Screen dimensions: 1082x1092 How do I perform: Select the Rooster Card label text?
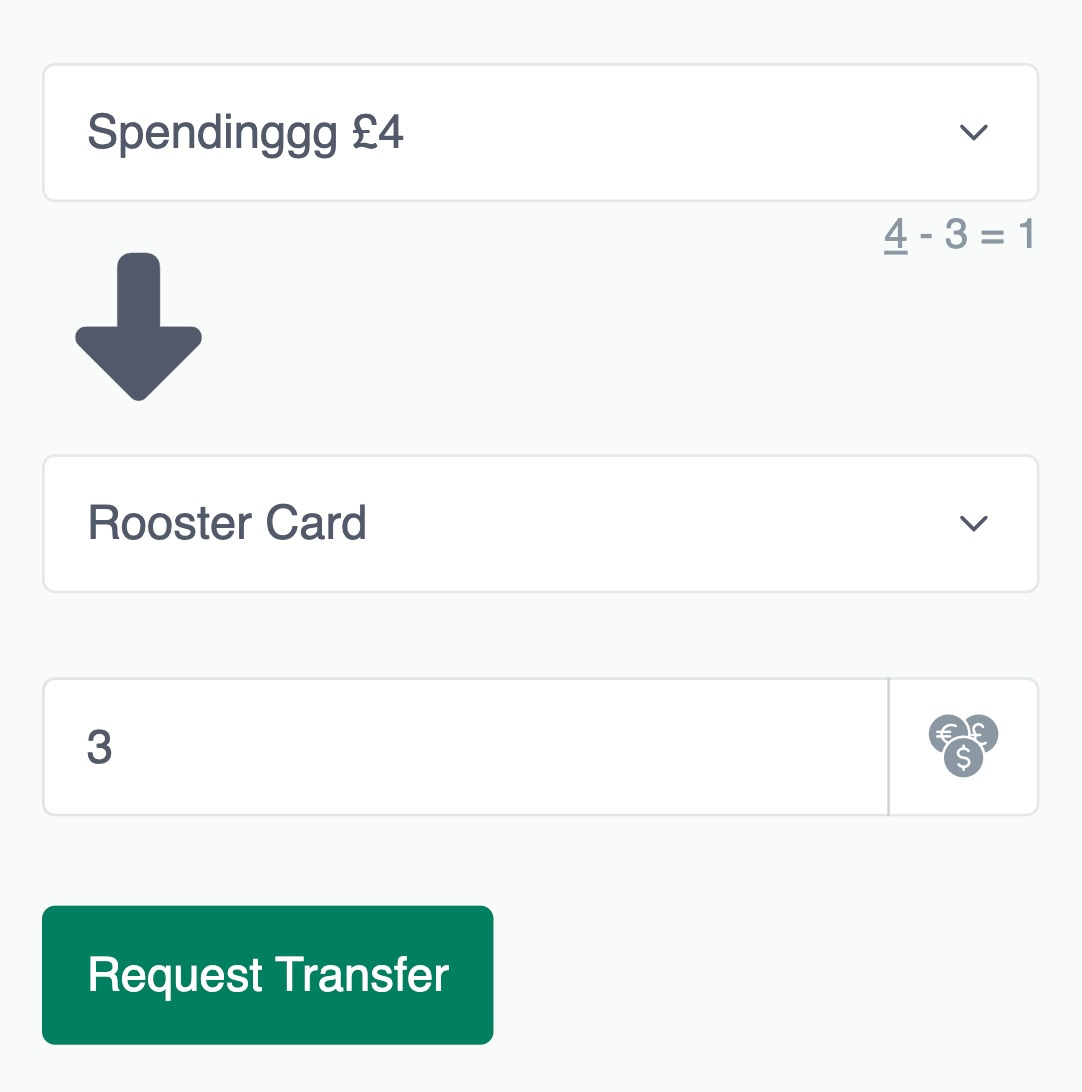click(x=227, y=523)
